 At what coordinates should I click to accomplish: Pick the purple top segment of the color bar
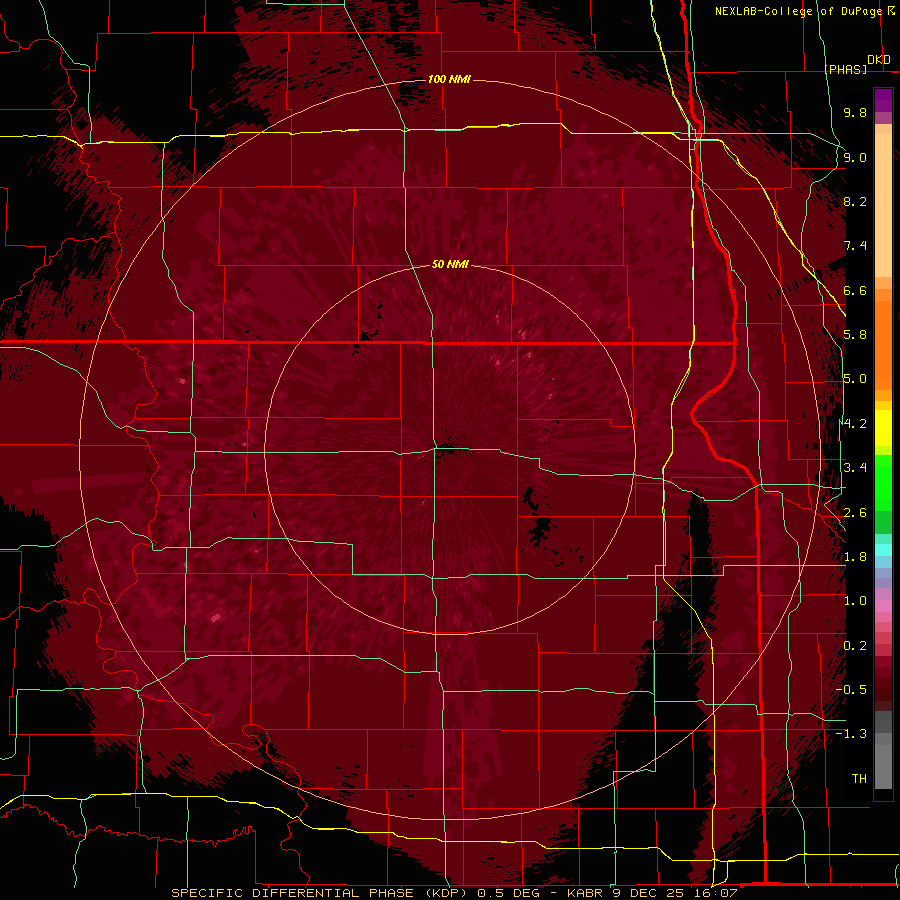[x=883, y=100]
